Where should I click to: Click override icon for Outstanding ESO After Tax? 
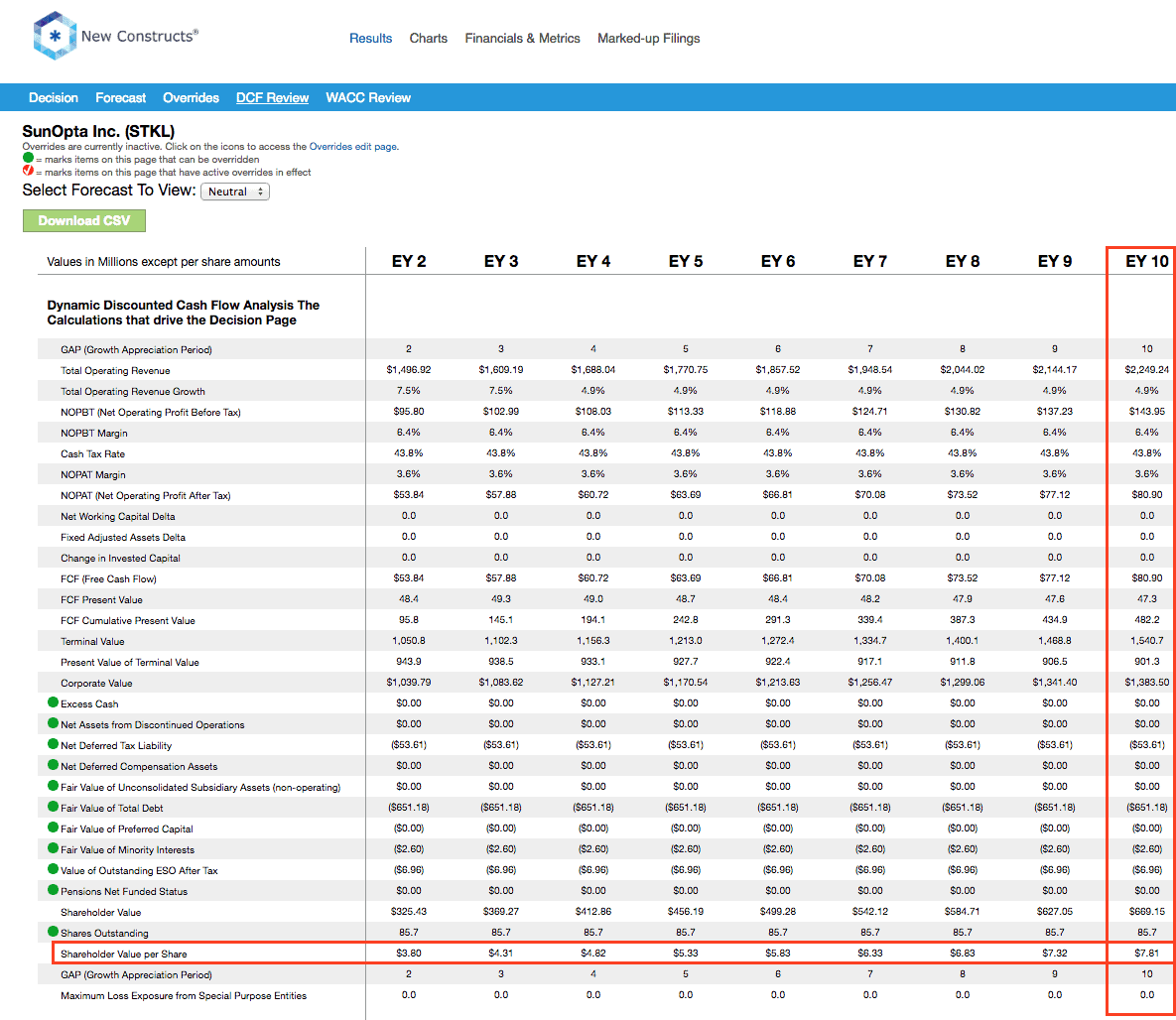pos(53,869)
